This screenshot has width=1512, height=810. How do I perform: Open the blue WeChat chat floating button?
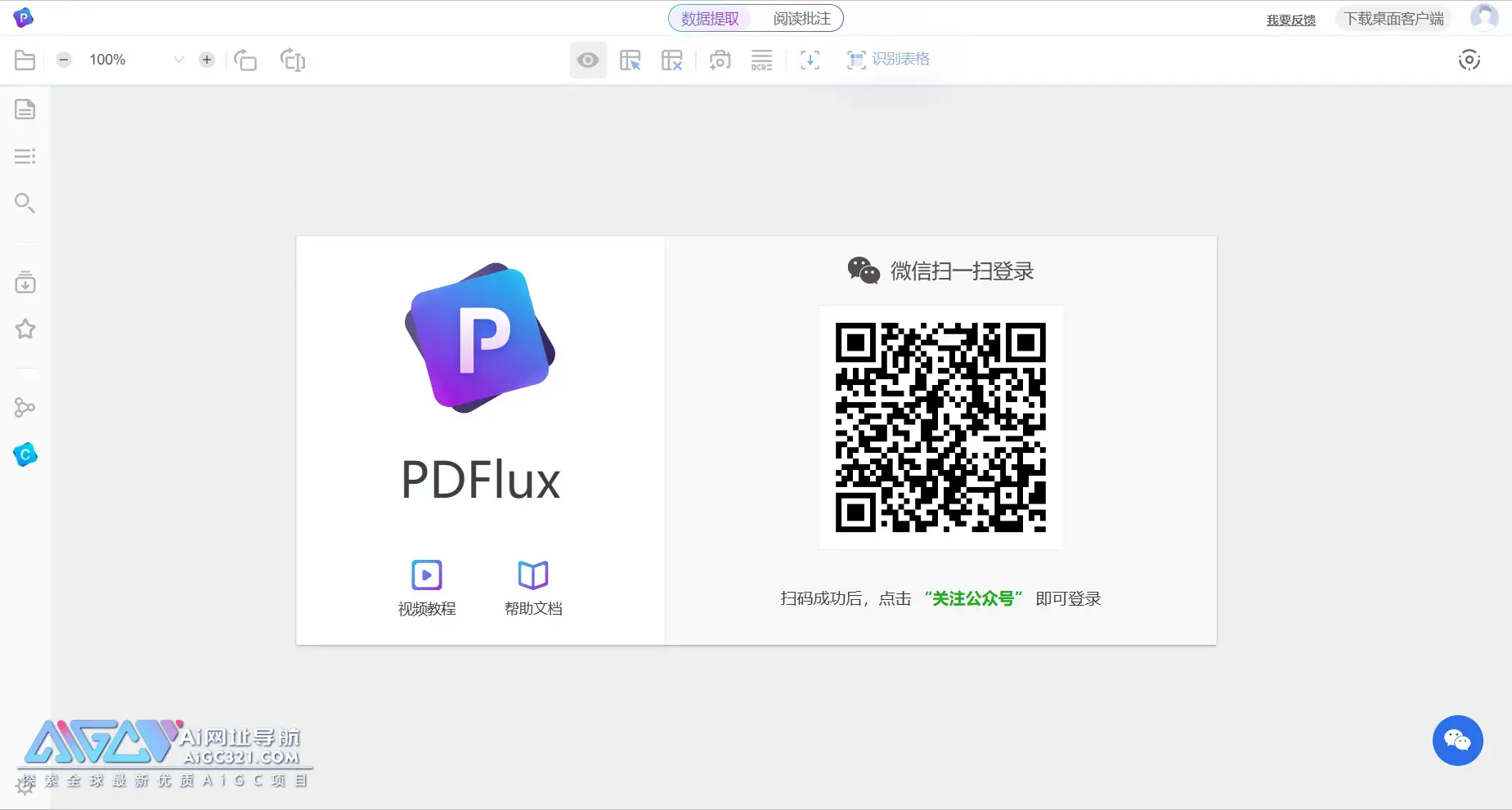(x=1457, y=741)
